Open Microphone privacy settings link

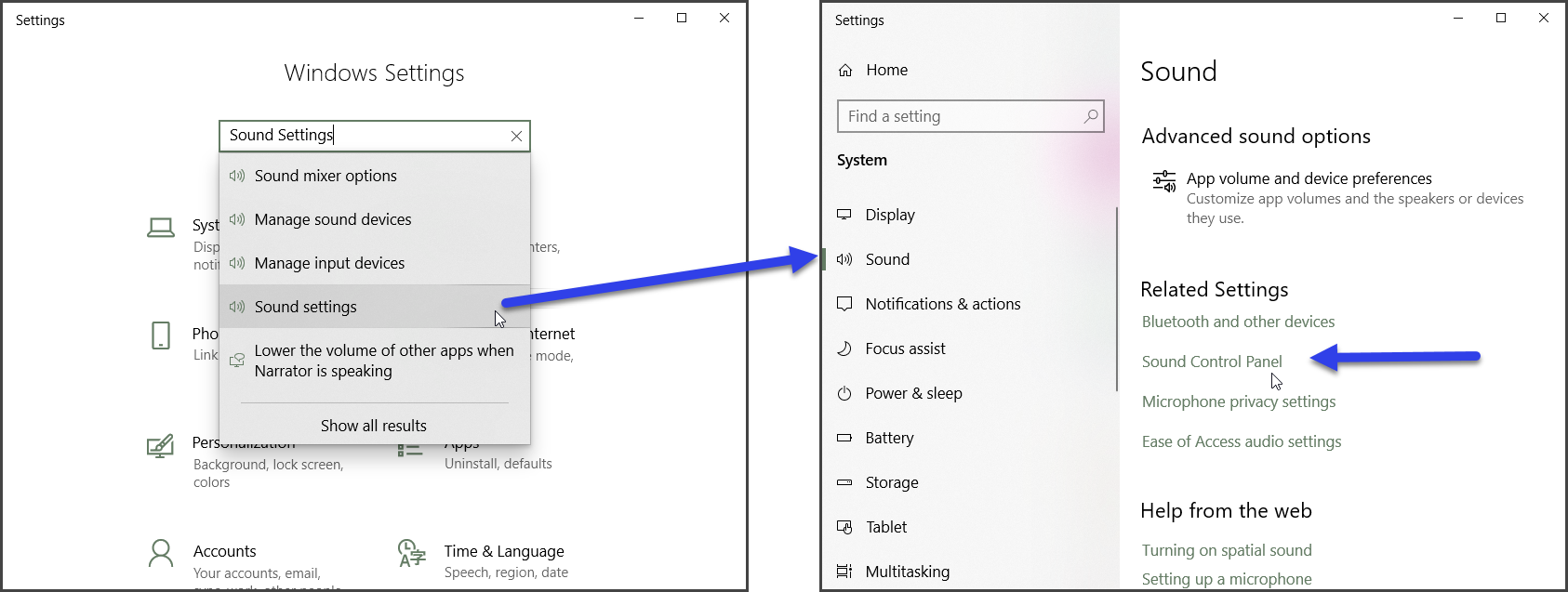pos(1239,401)
